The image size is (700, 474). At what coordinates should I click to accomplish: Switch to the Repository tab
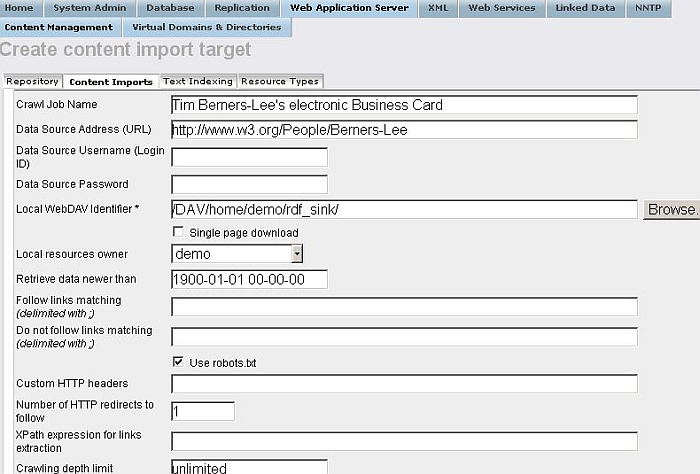32,81
